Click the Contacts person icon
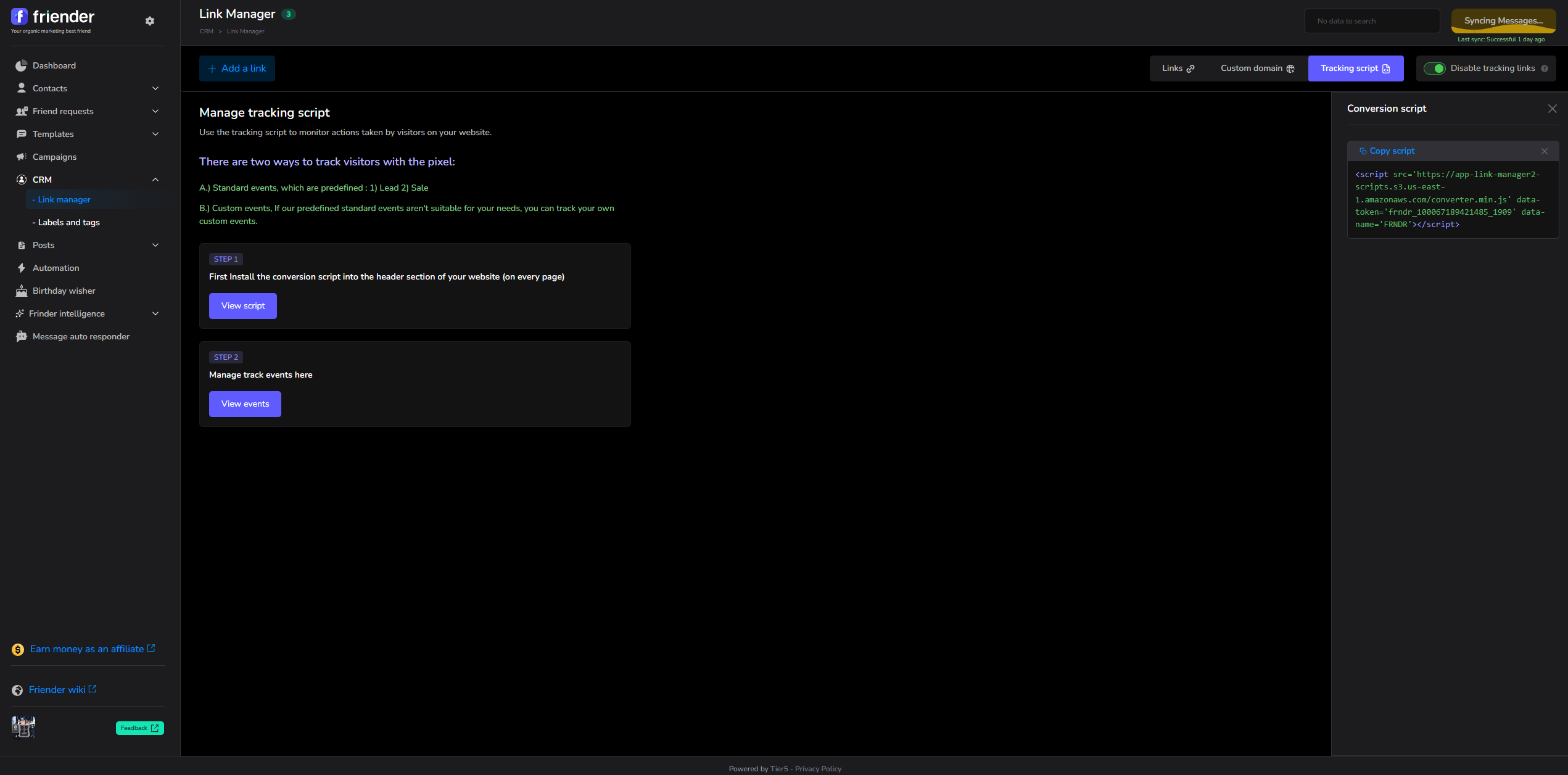Screen dimensions: 1568x775 [22, 88]
